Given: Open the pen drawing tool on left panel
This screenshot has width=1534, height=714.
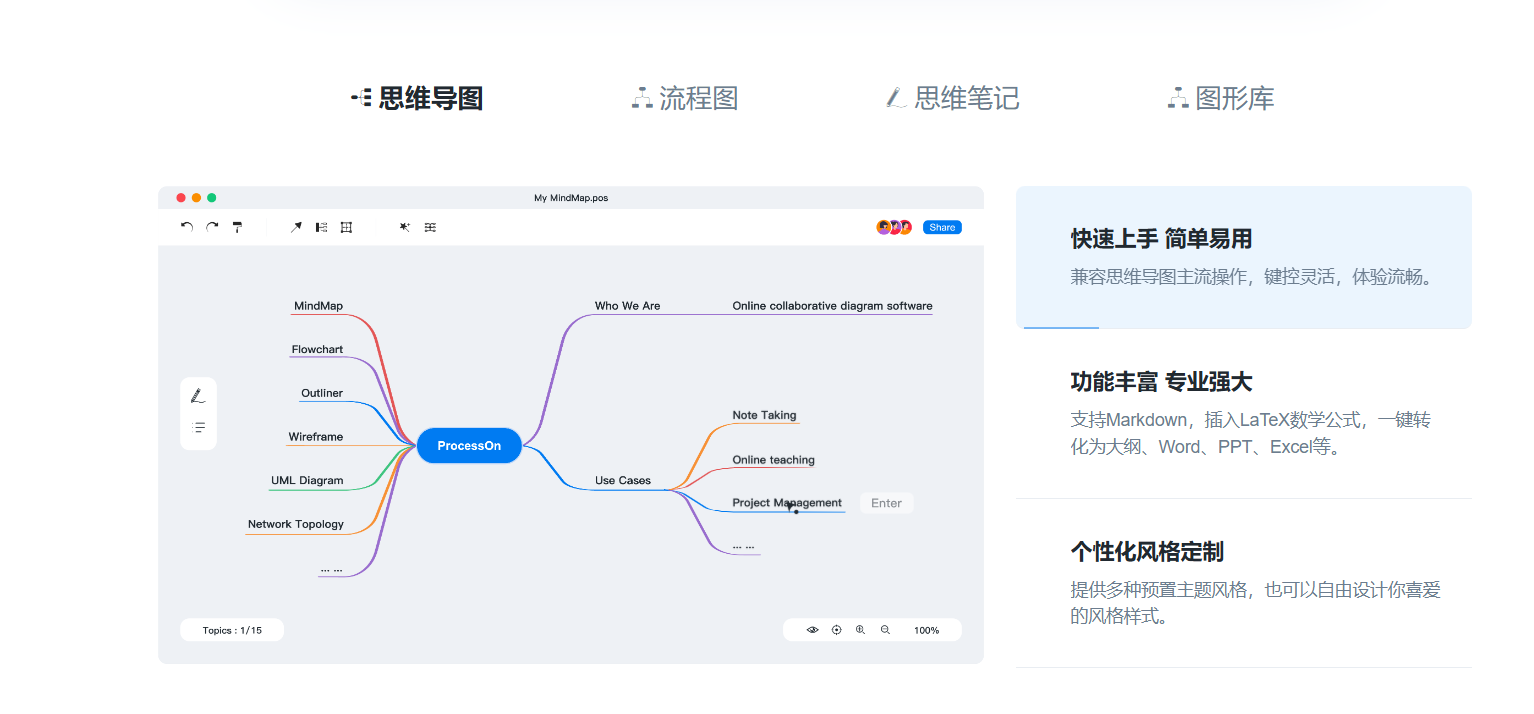Looking at the screenshot, I should [198, 396].
